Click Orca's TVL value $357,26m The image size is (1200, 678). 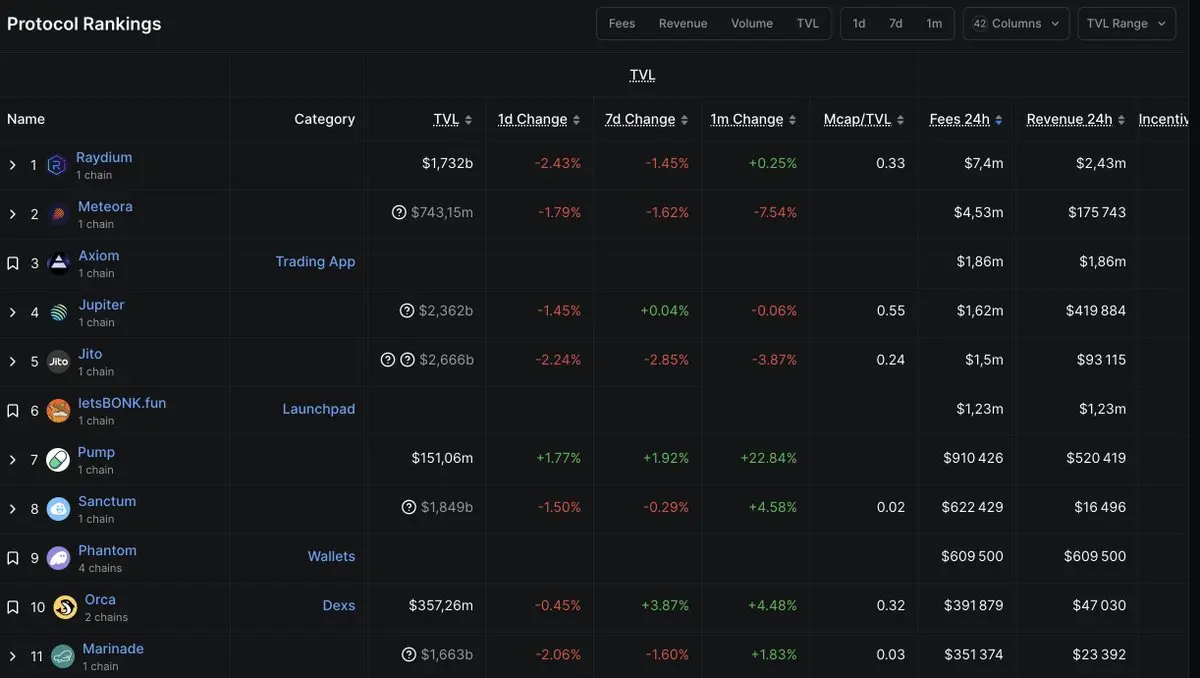coord(441,605)
